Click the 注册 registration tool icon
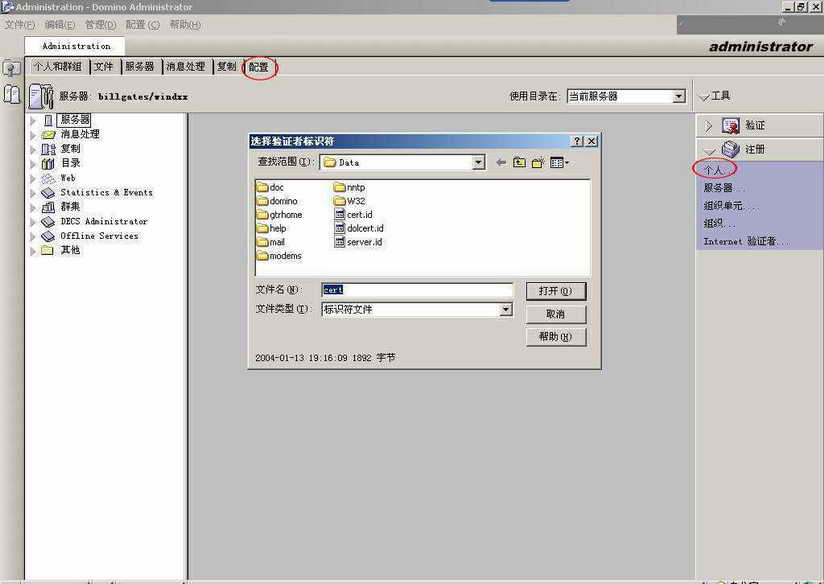 point(730,149)
